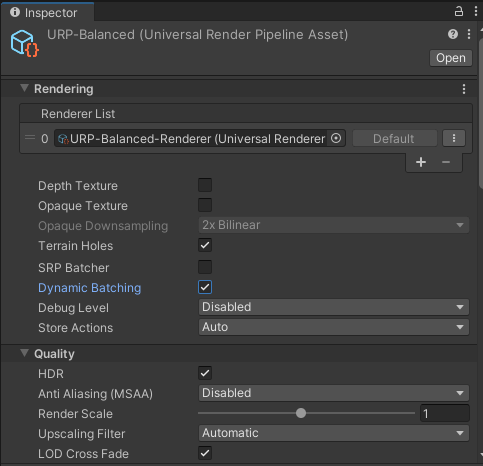This screenshot has width=483, height=466.
Task: Add a renderer with plus button
Action: 421,162
